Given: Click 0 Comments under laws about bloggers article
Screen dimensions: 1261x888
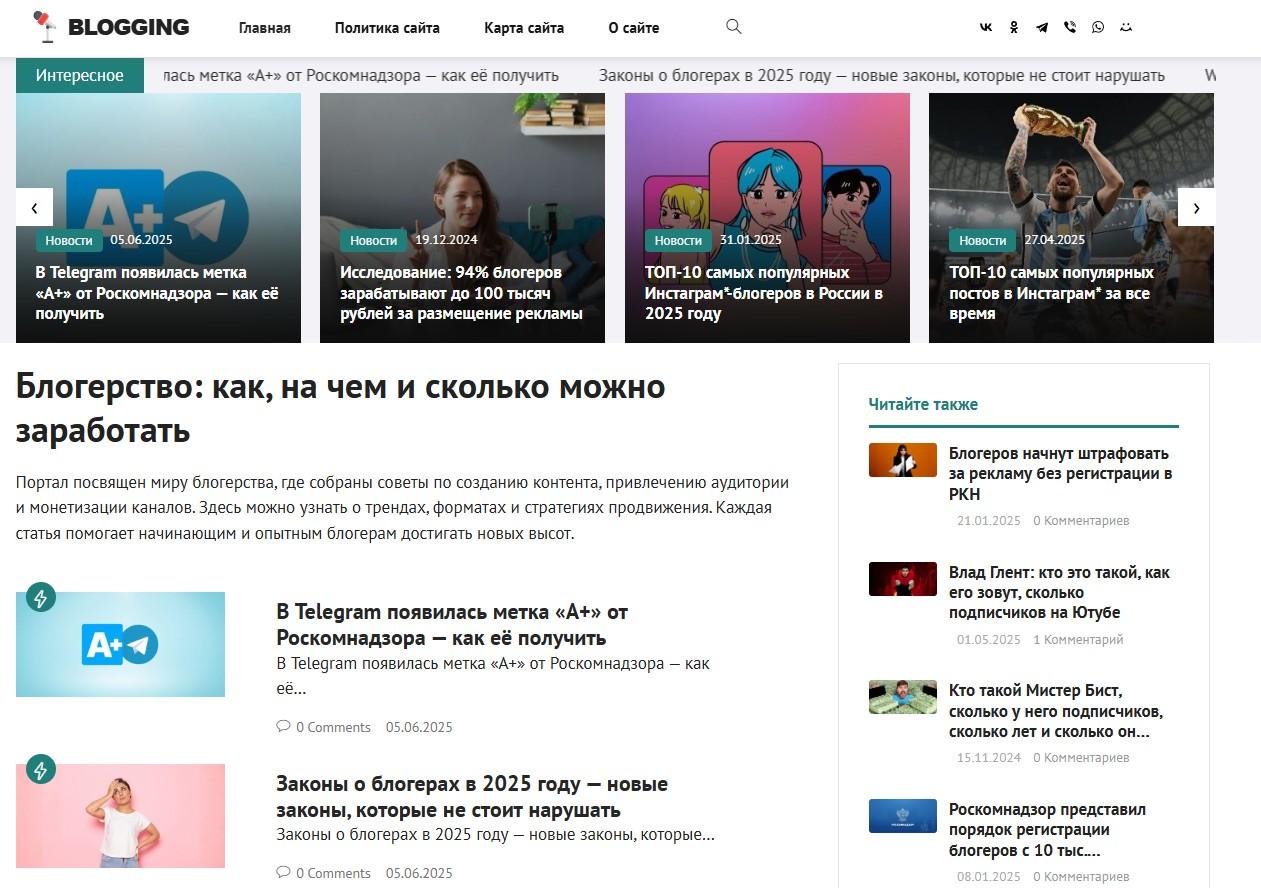Looking at the screenshot, I should pos(333,873).
